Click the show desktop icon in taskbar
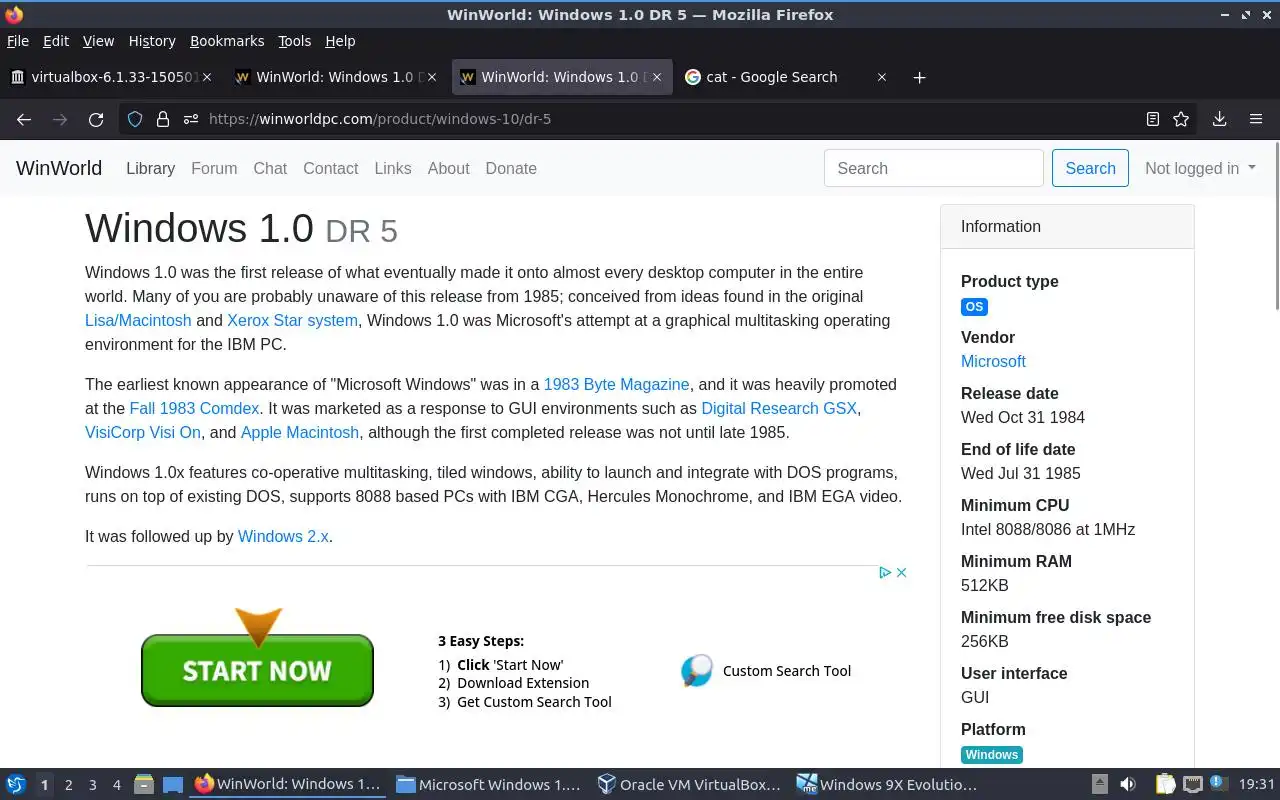This screenshot has height=800, width=1280. point(172,785)
